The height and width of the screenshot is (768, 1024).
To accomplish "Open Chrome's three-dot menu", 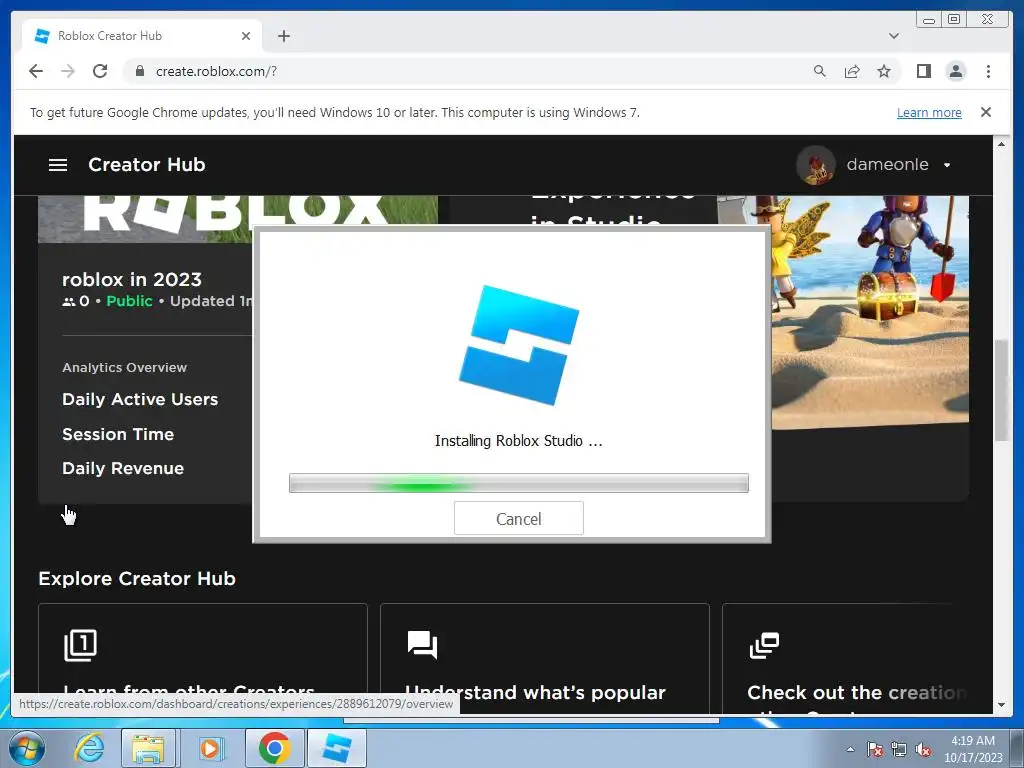I will pos(988,71).
